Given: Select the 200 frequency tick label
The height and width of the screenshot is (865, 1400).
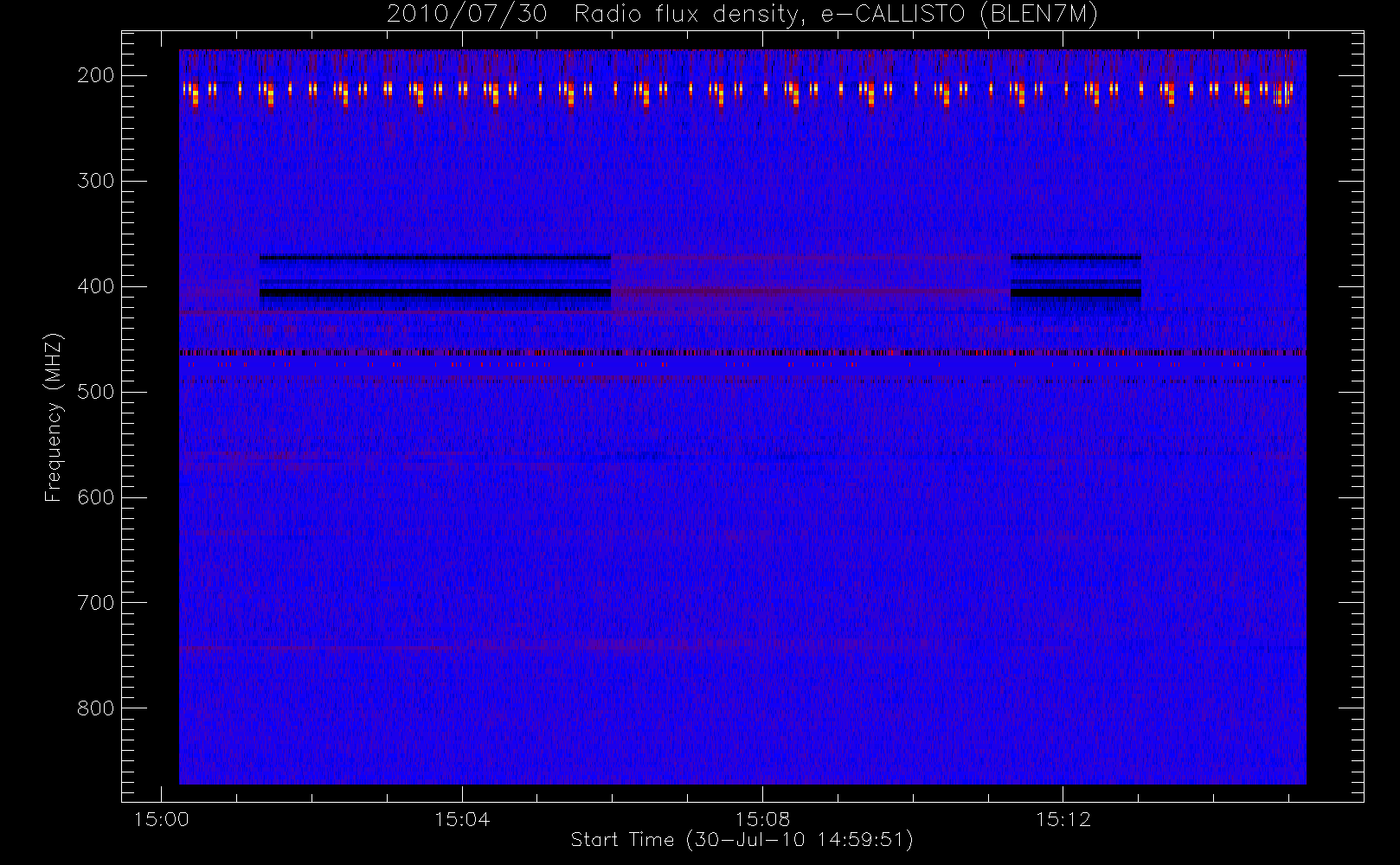Looking at the screenshot, I should pyautogui.click(x=96, y=75).
